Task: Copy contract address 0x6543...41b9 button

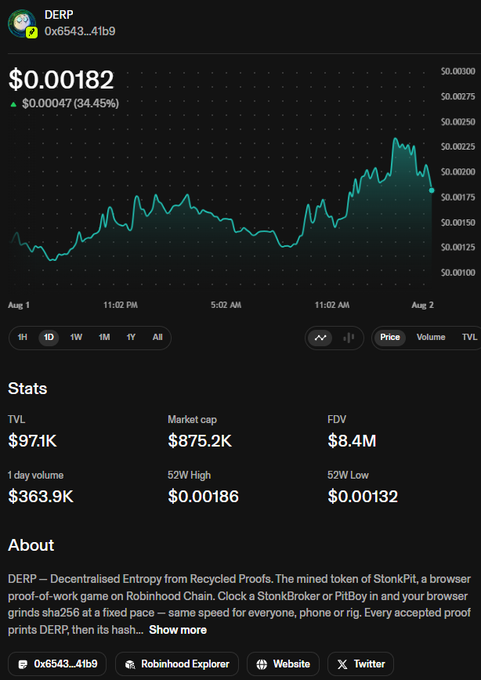Action: point(57,664)
